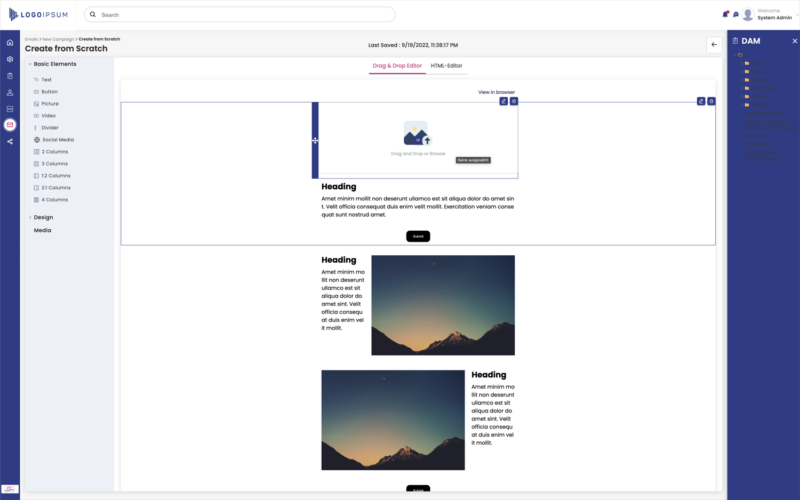Close the DAM panel
The height and width of the screenshot is (500, 800).
coord(795,41)
